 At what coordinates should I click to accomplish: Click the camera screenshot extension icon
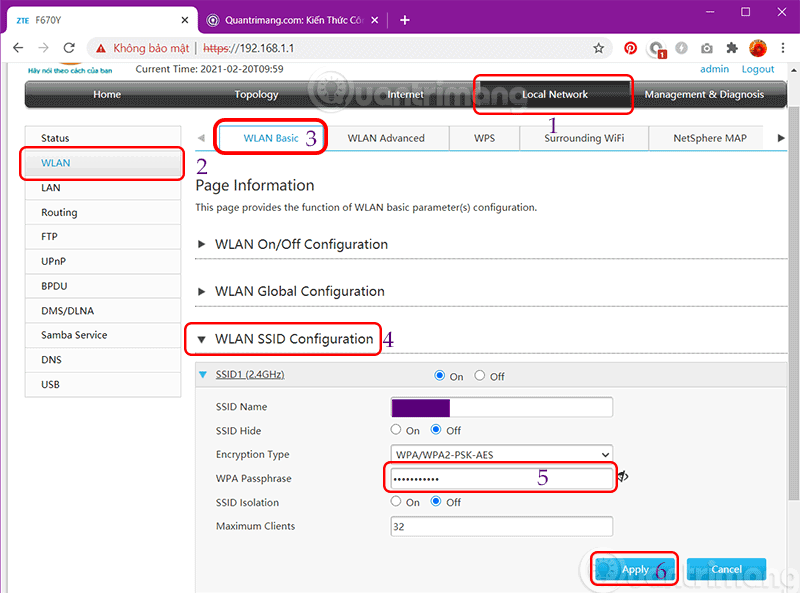[x=707, y=47]
